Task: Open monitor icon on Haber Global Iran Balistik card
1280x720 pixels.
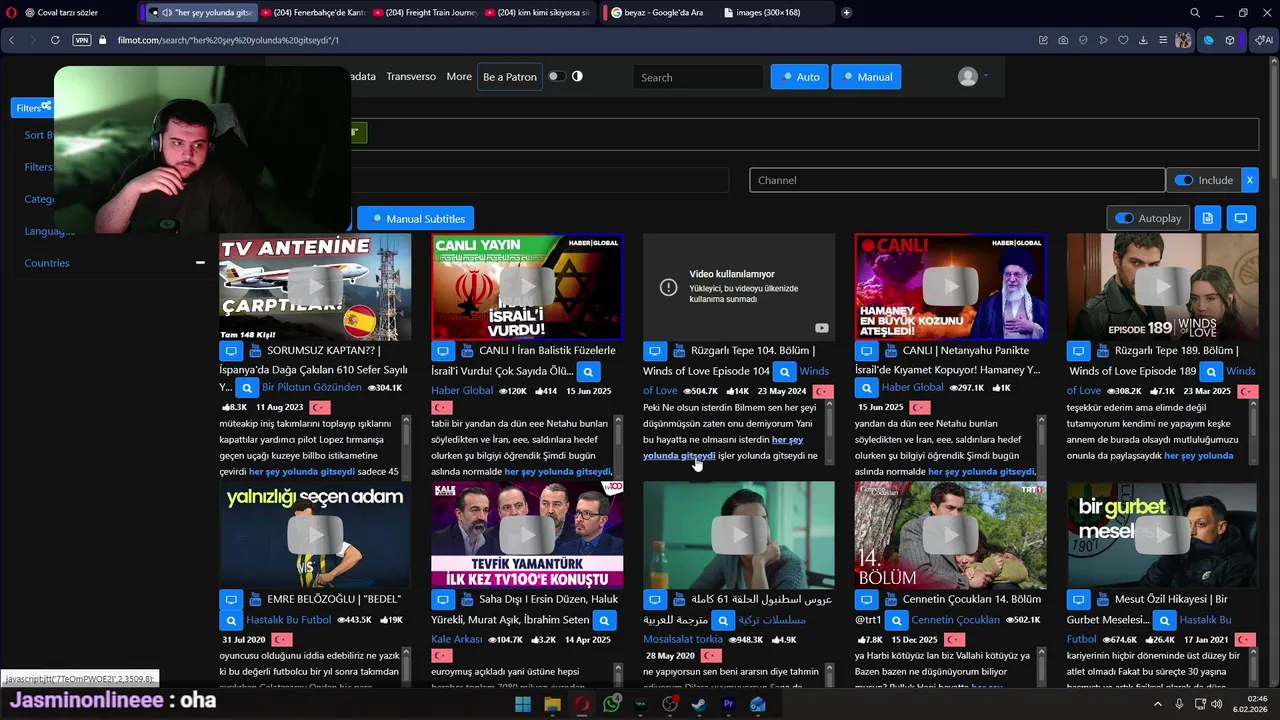Action: pos(443,351)
